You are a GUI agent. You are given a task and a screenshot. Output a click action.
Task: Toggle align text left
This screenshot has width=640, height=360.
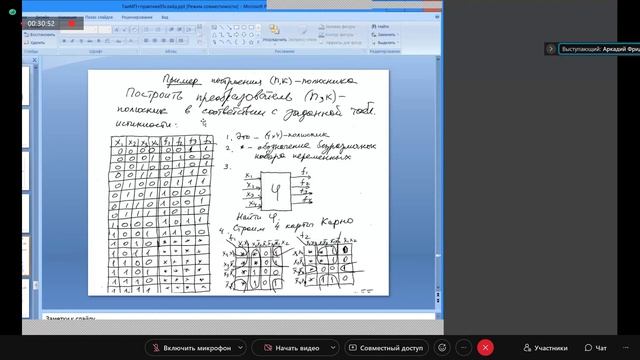(146, 41)
